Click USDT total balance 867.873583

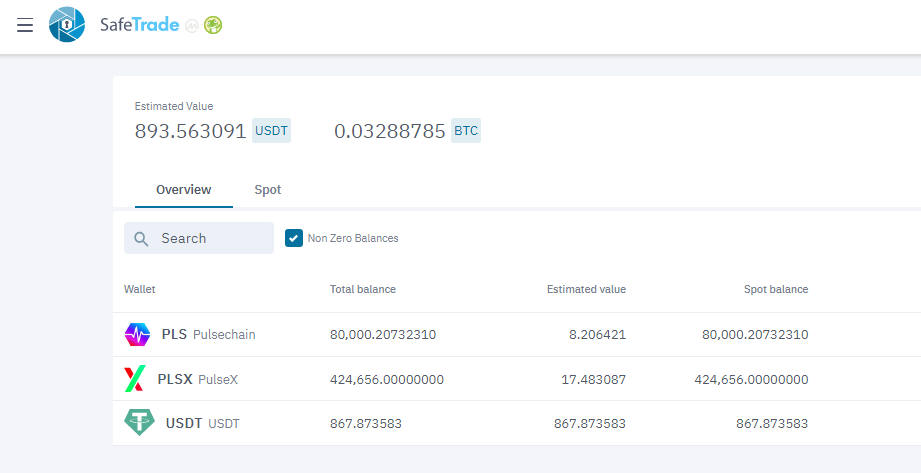(x=365, y=423)
